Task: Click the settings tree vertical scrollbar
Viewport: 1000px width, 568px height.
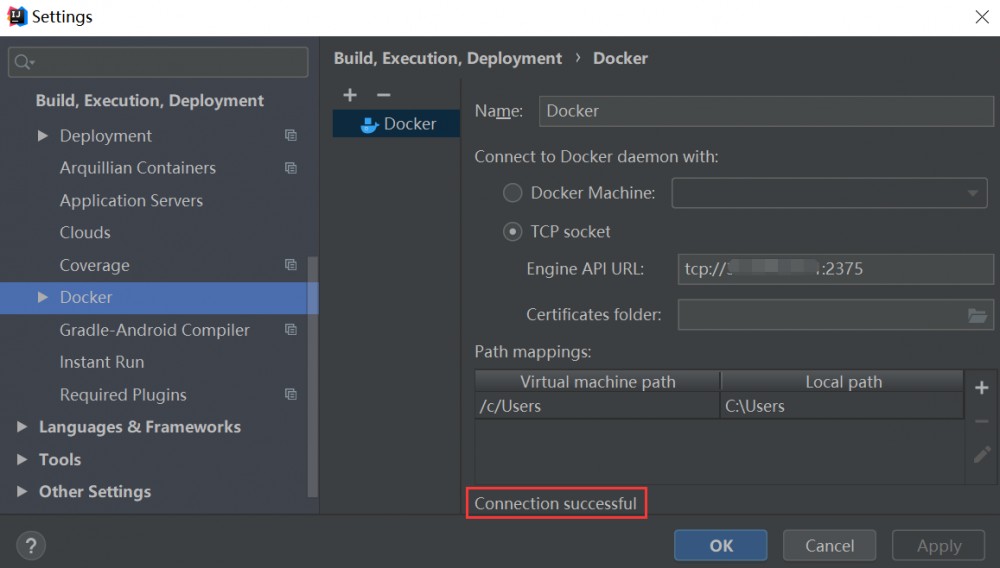Action: click(x=312, y=376)
